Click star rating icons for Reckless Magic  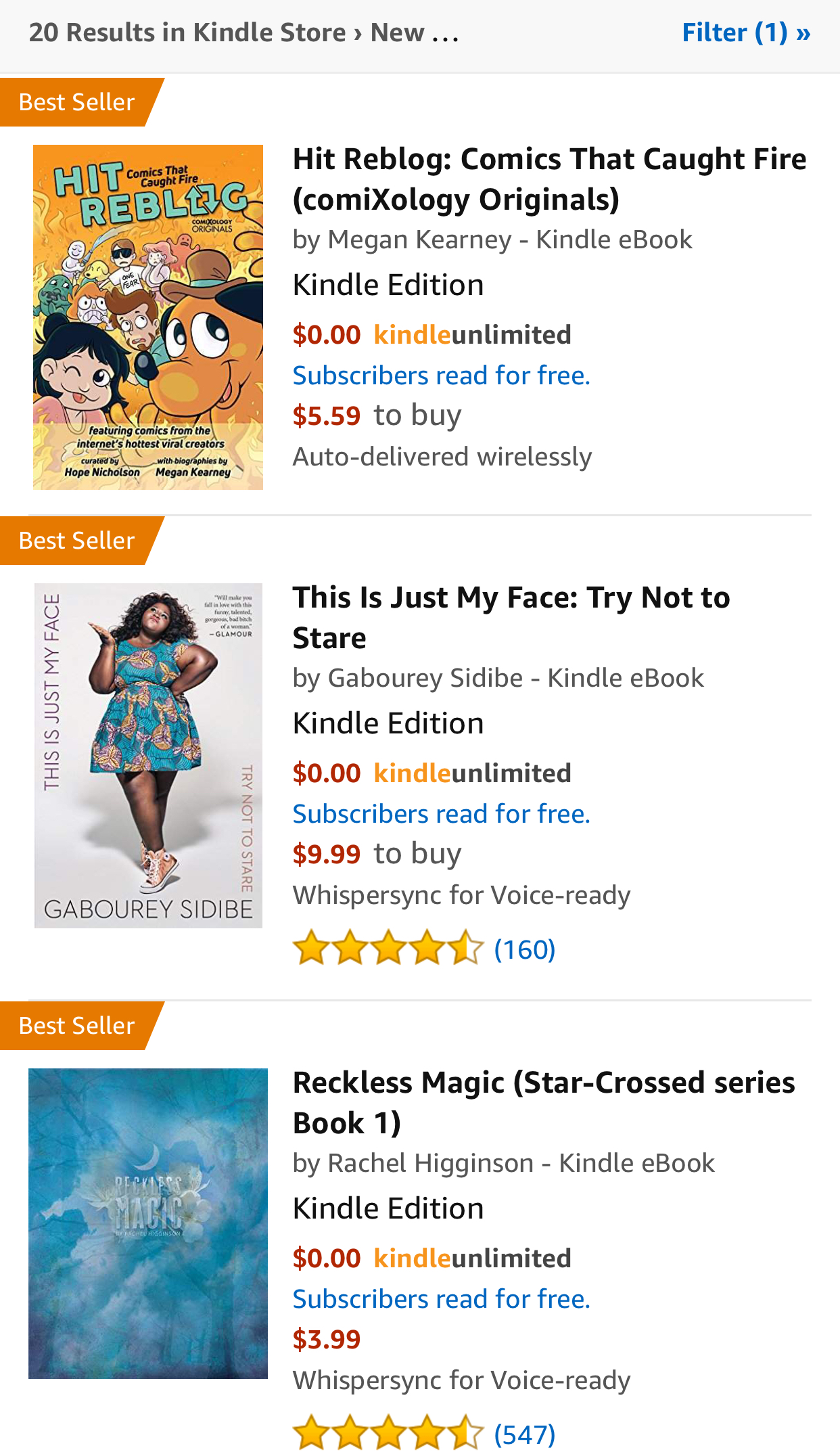pyautogui.click(x=388, y=1433)
